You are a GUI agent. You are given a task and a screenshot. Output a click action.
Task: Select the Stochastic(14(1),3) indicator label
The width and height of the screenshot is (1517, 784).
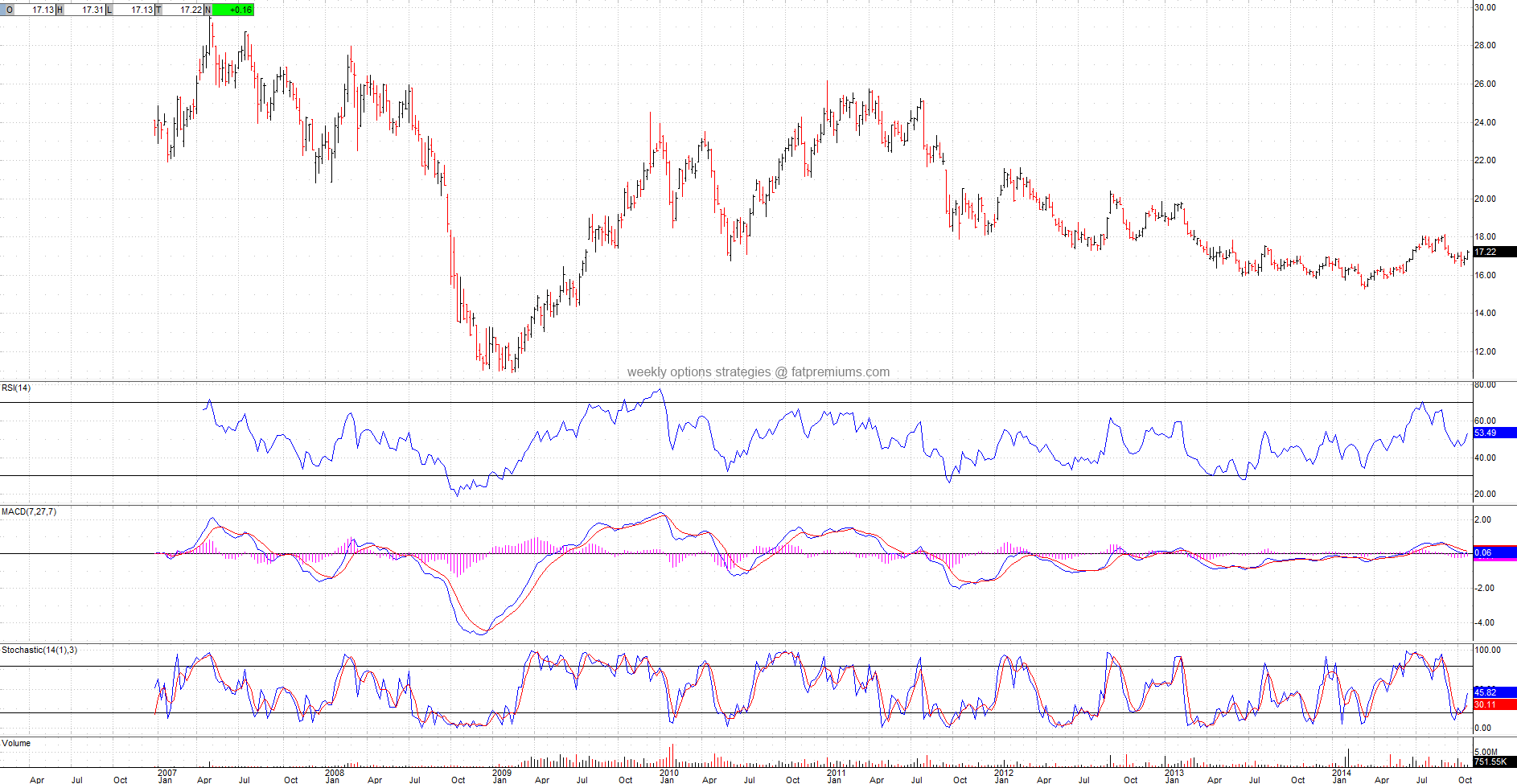click(39, 650)
